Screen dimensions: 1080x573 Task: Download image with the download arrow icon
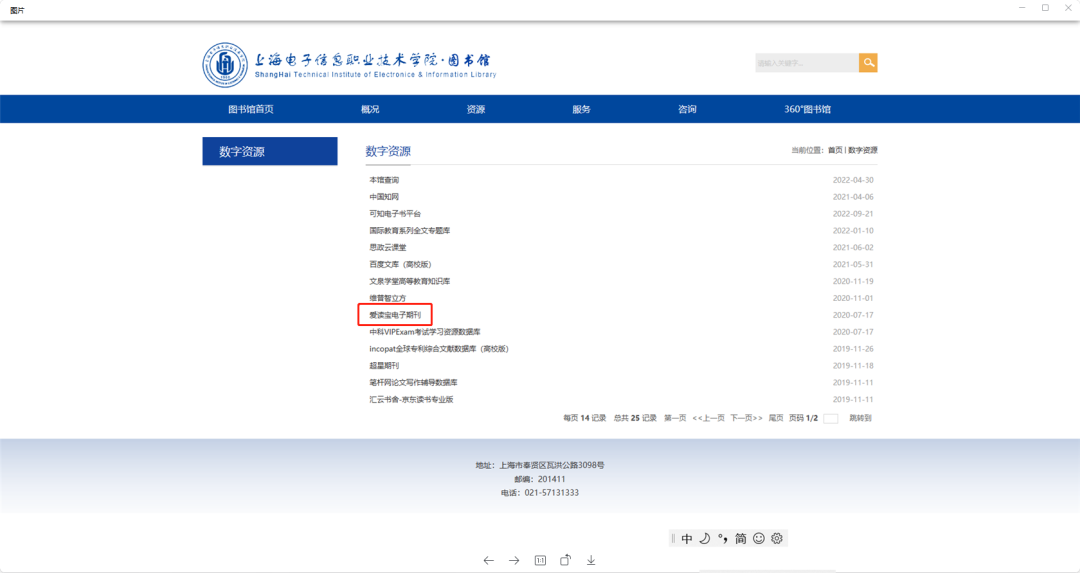591,561
